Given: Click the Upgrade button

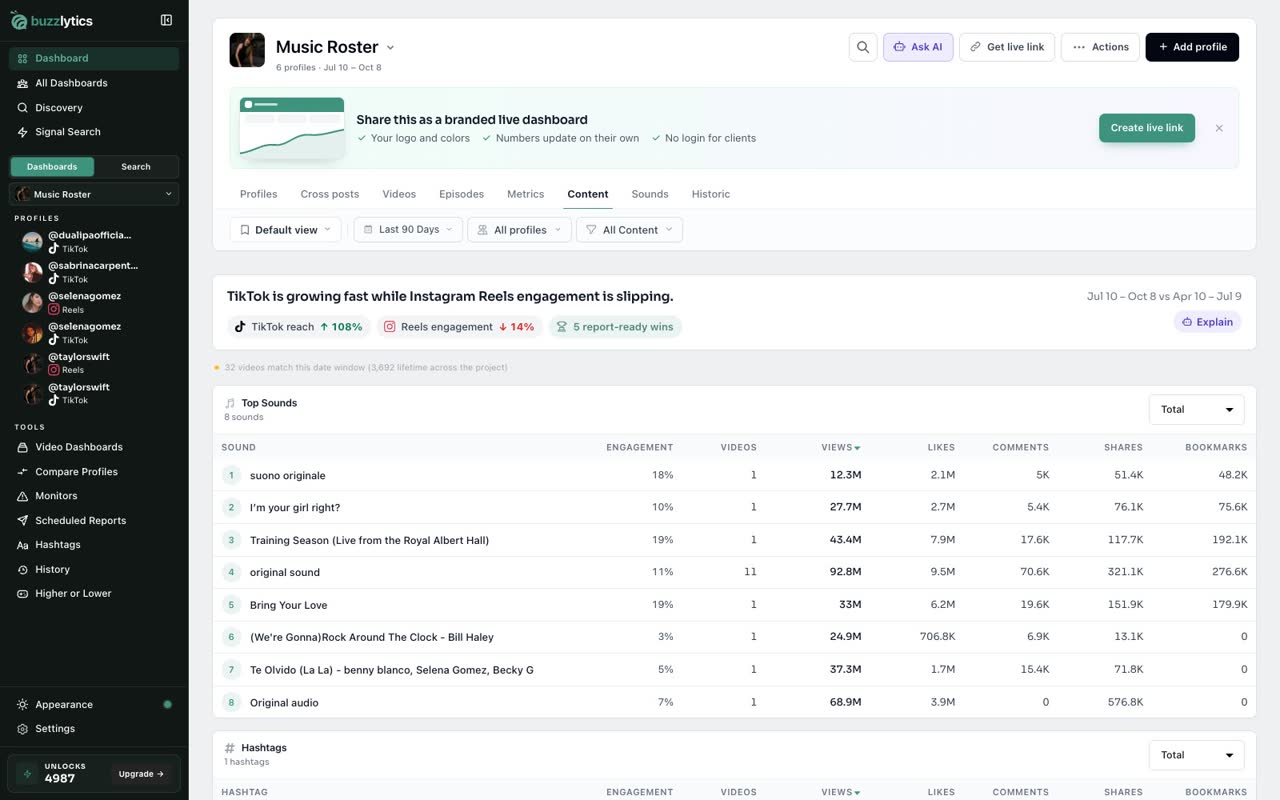Looking at the screenshot, I should [x=141, y=774].
